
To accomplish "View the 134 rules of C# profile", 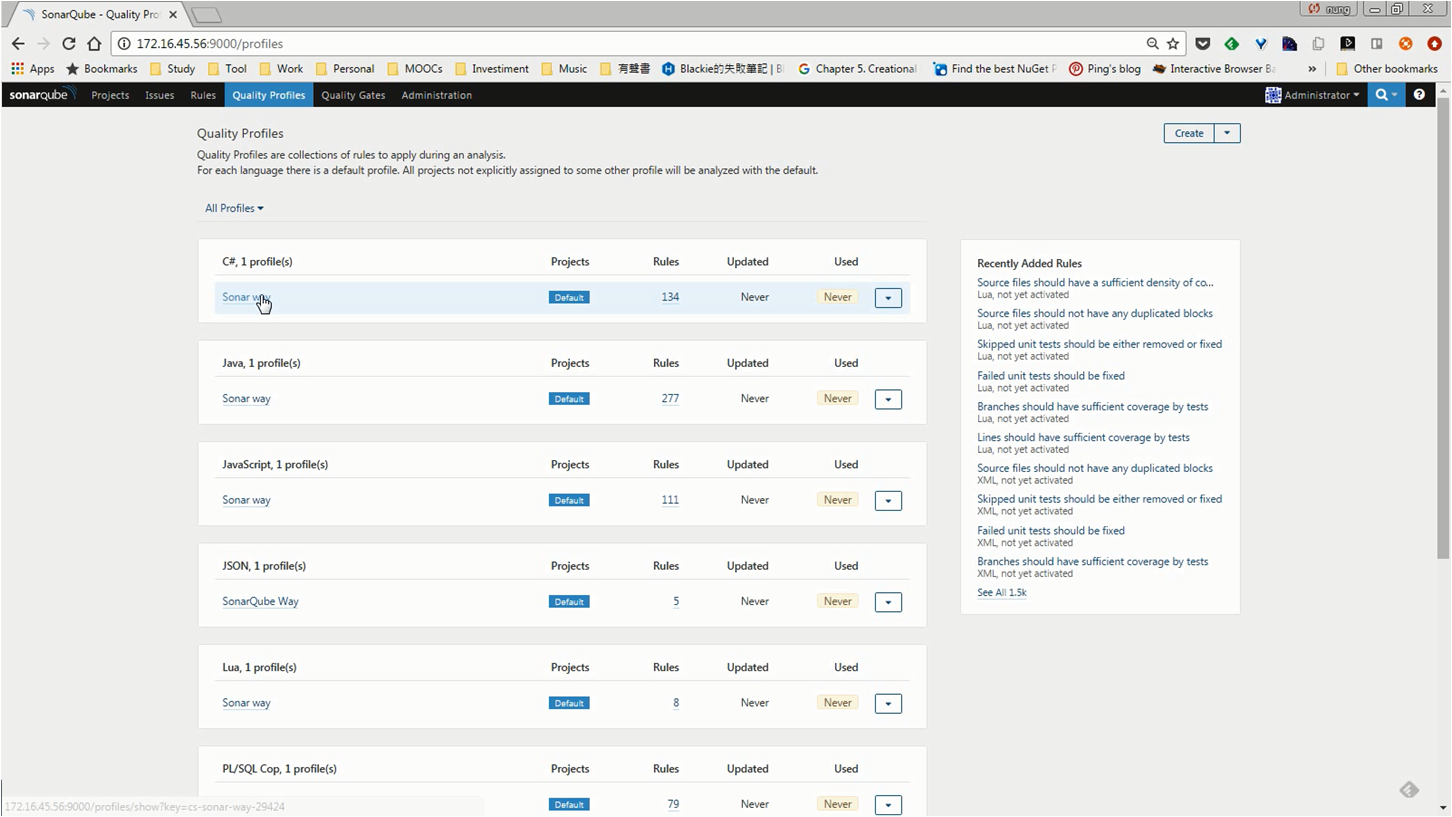I will click(670, 297).
